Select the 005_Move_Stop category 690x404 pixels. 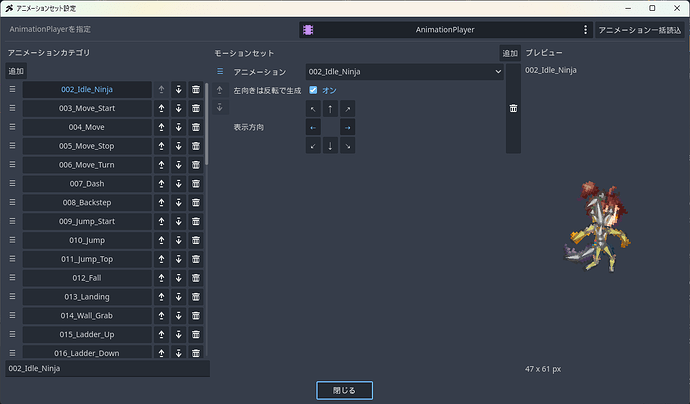click(x=87, y=146)
